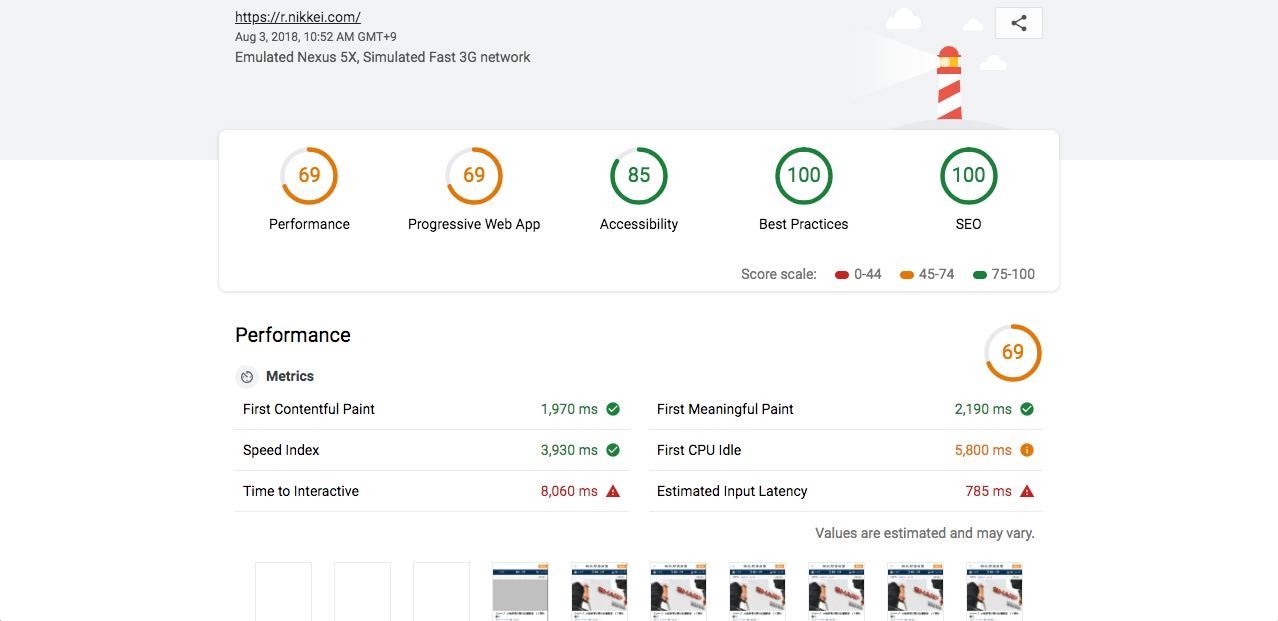Click the 2,190 ms value

point(983,409)
